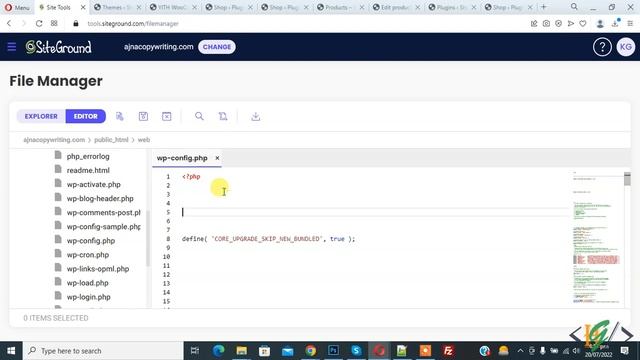Open Opera speed dial grid icon
This screenshot has height=360, width=640.
click(54, 24)
